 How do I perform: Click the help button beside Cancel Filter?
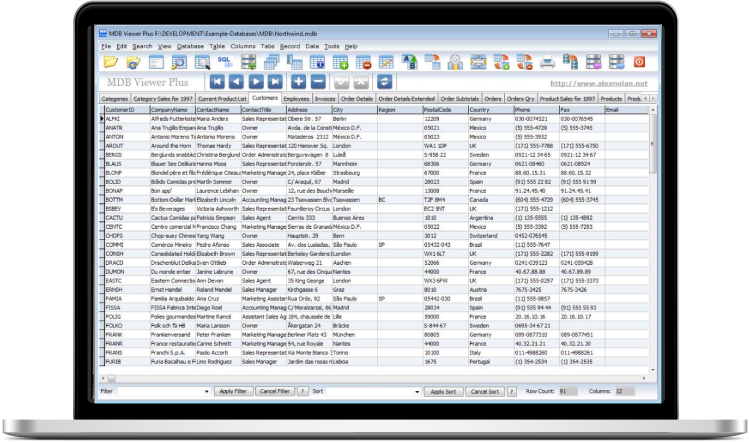click(302, 392)
